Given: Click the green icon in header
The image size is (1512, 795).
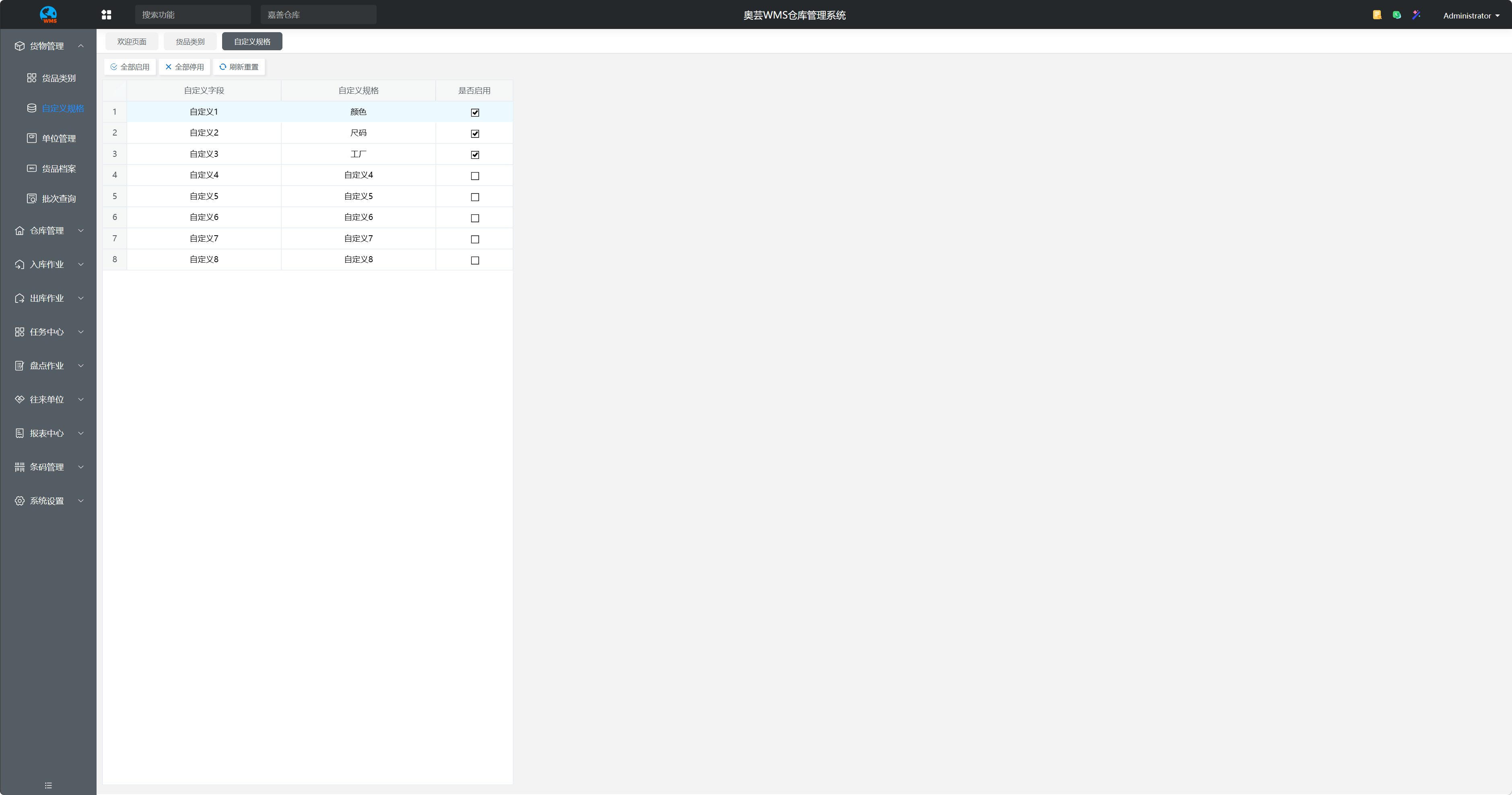Looking at the screenshot, I should (x=1397, y=14).
